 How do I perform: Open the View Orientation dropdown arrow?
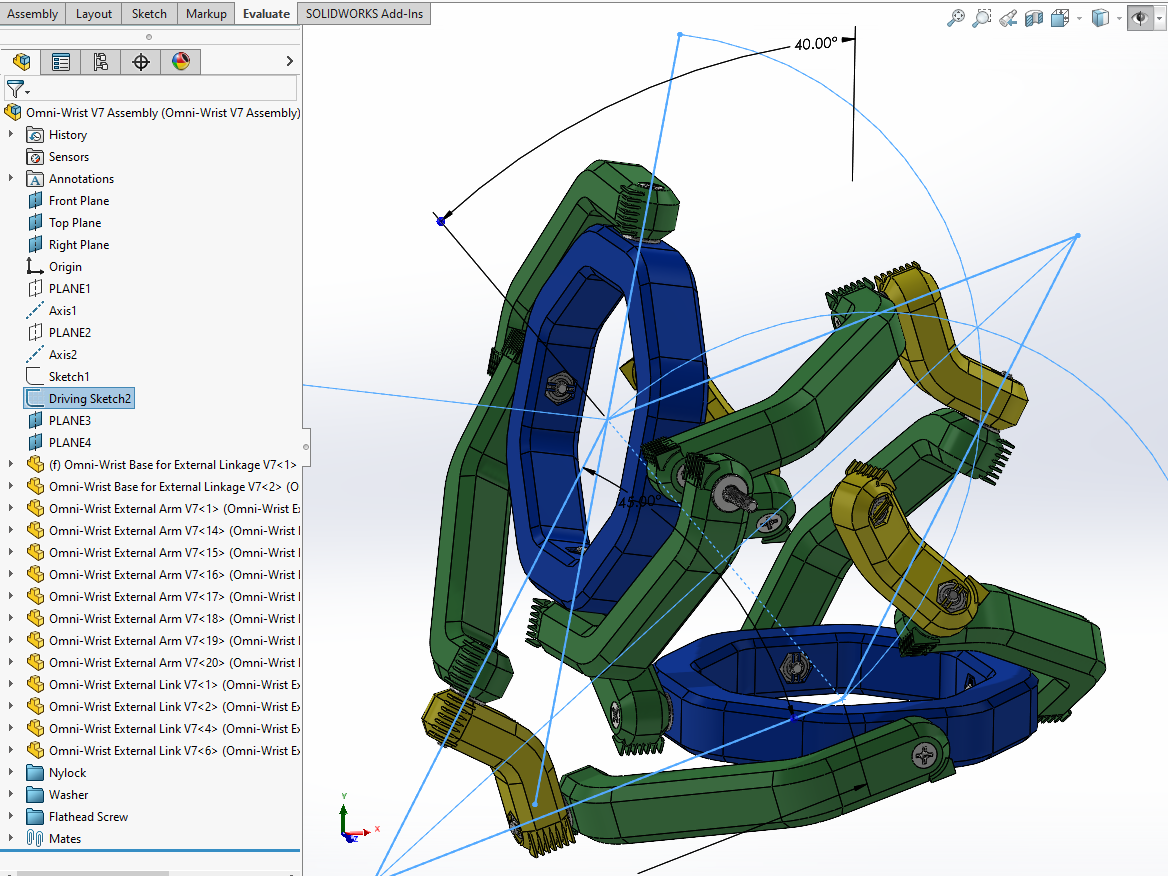point(1078,18)
